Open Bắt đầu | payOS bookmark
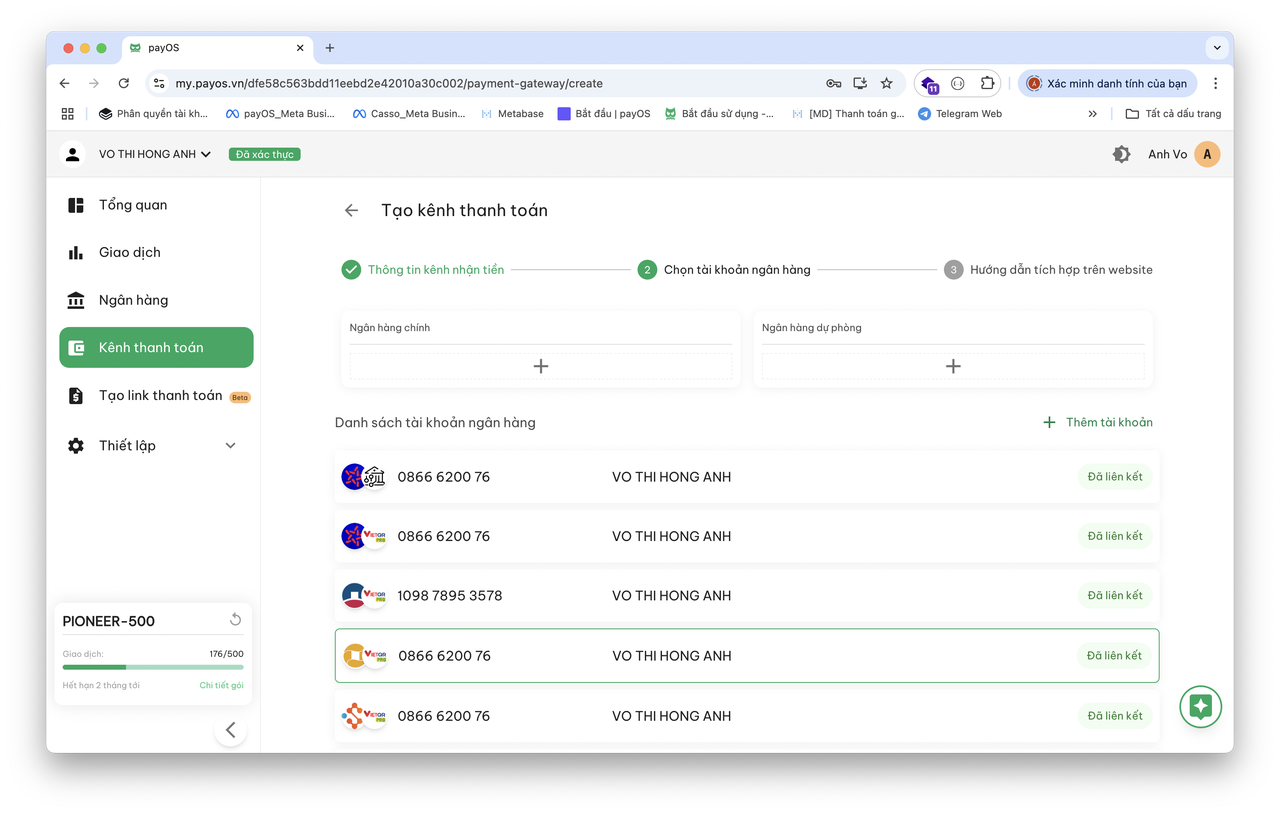This screenshot has width=1280, height=814. click(603, 114)
